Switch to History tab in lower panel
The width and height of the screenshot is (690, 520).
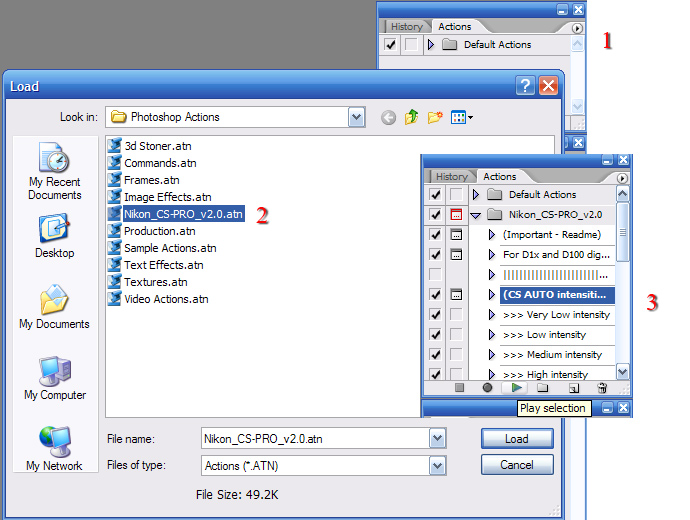452,176
